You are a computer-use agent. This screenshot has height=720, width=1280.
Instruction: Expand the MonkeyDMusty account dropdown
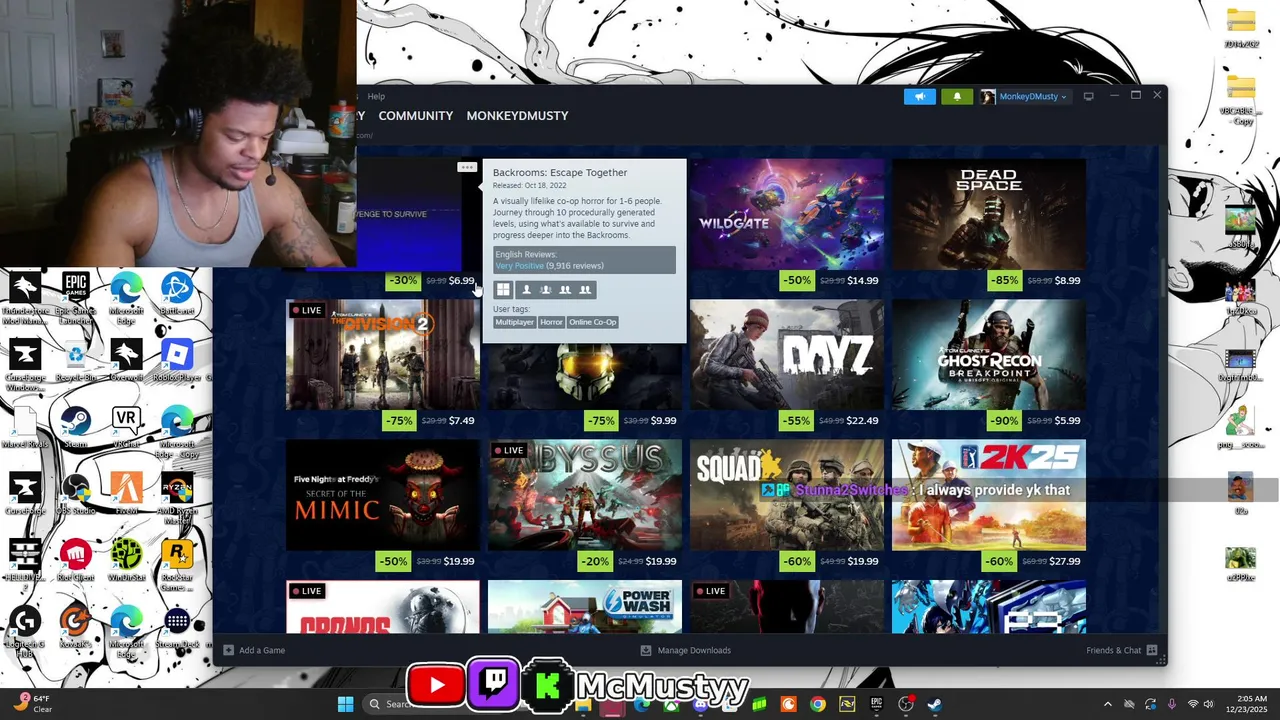coord(1024,96)
